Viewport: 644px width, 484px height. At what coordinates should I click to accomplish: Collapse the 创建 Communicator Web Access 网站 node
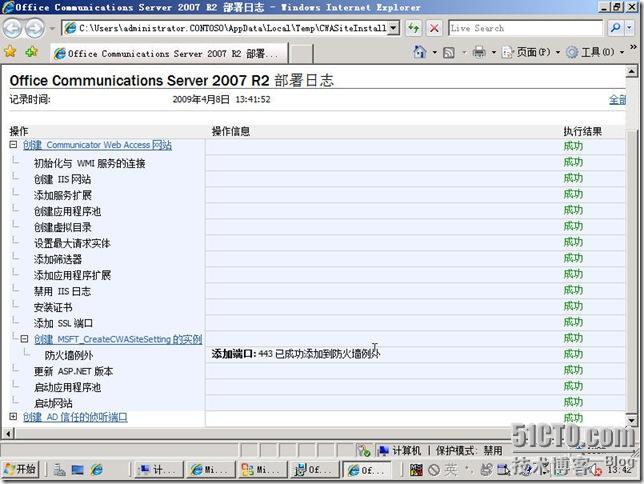point(13,145)
